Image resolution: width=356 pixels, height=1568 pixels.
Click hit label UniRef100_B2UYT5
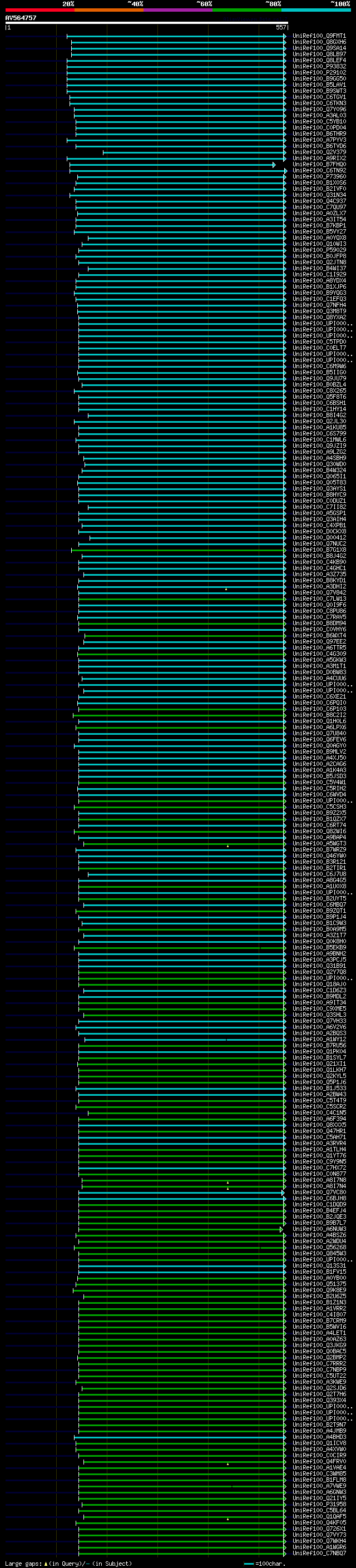tap(319, 898)
